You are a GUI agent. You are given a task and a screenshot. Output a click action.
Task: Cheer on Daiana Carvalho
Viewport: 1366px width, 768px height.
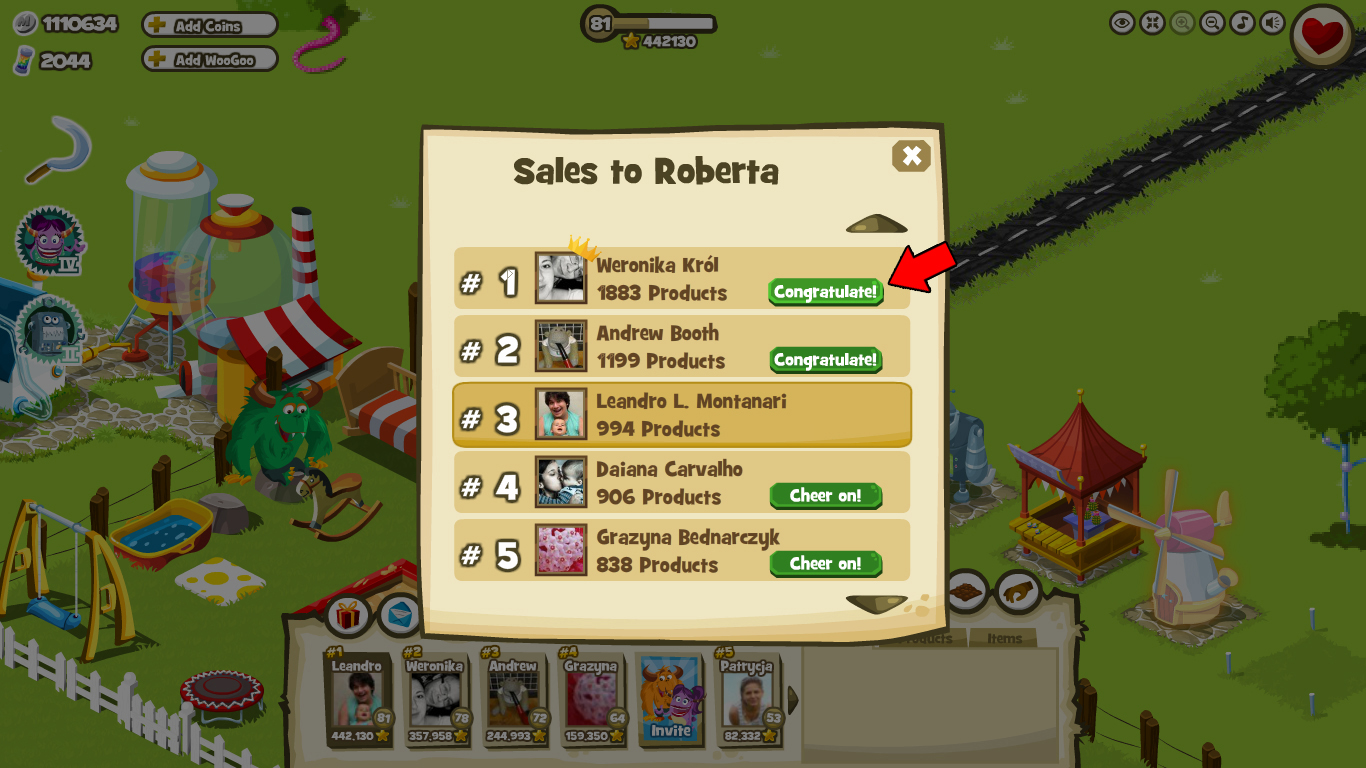[x=826, y=496]
